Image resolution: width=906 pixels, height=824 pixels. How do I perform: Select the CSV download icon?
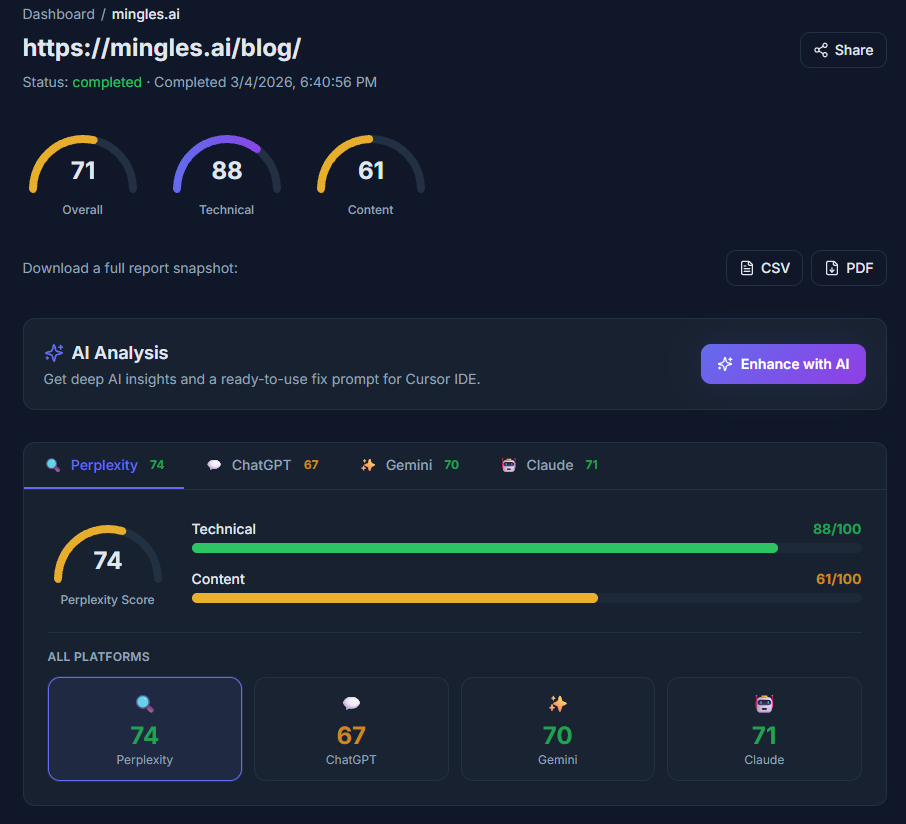pyautogui.click(x=746, y=268)
